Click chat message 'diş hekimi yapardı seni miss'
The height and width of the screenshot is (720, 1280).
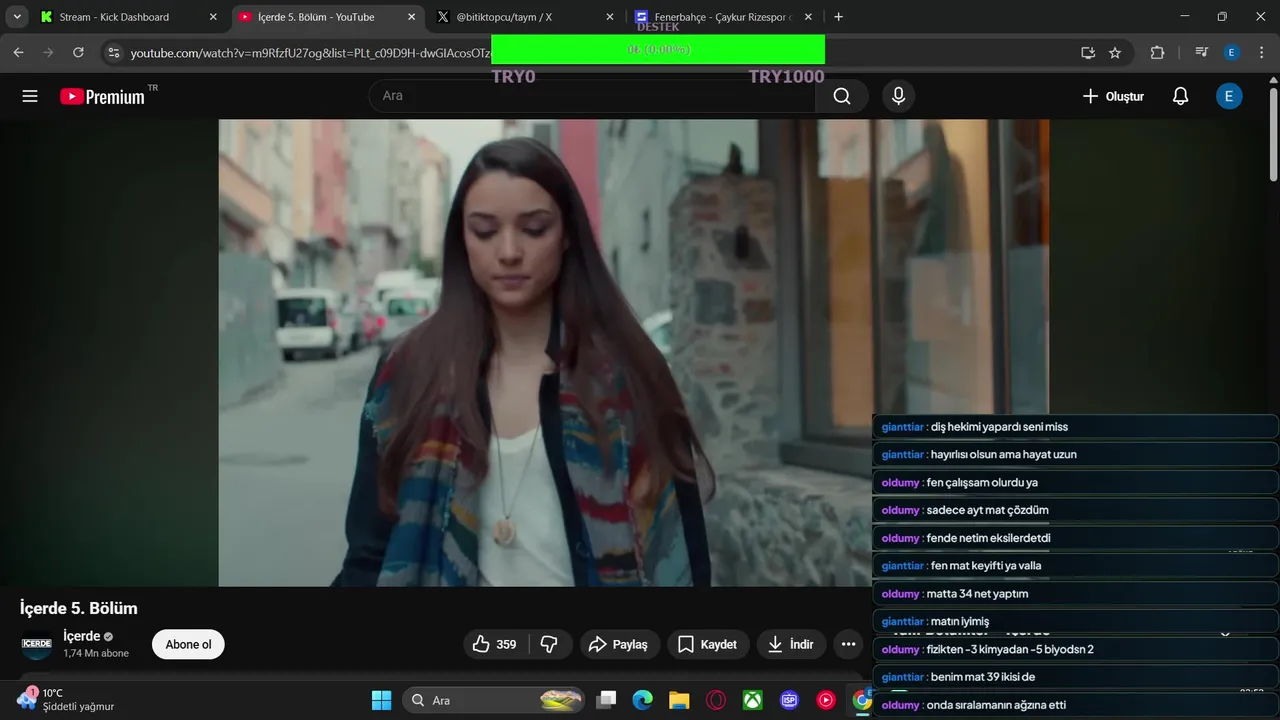[x=999, y=427]
